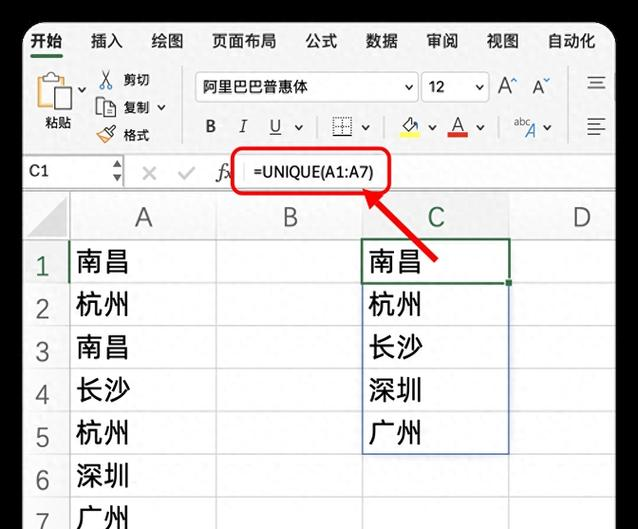The image size is (638, 529).
Task: Select column C header
Action: tap(436, 217)
